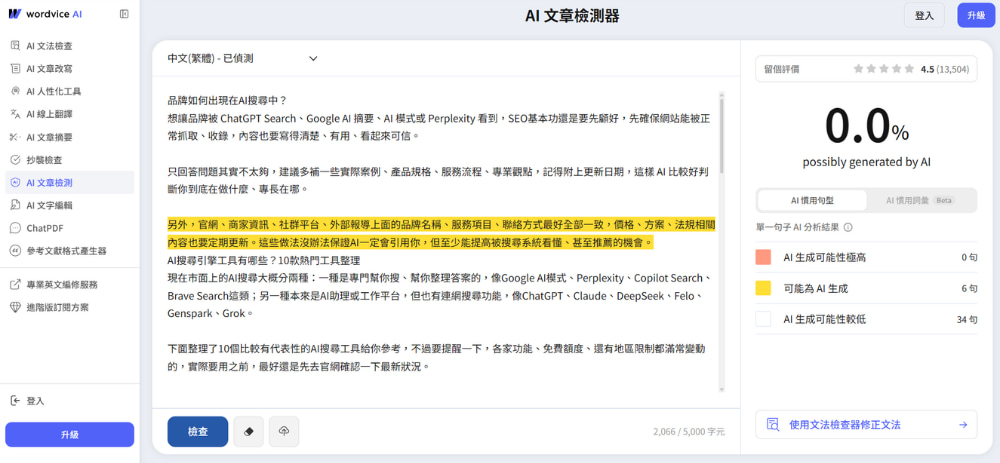Go to ChatPDF in sidebar
Viewport: 1000px width, 463px height.
(x=70, y=228)
